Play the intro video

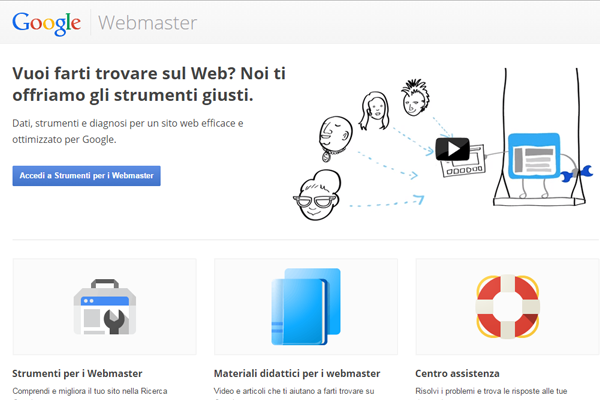[452, 149]
